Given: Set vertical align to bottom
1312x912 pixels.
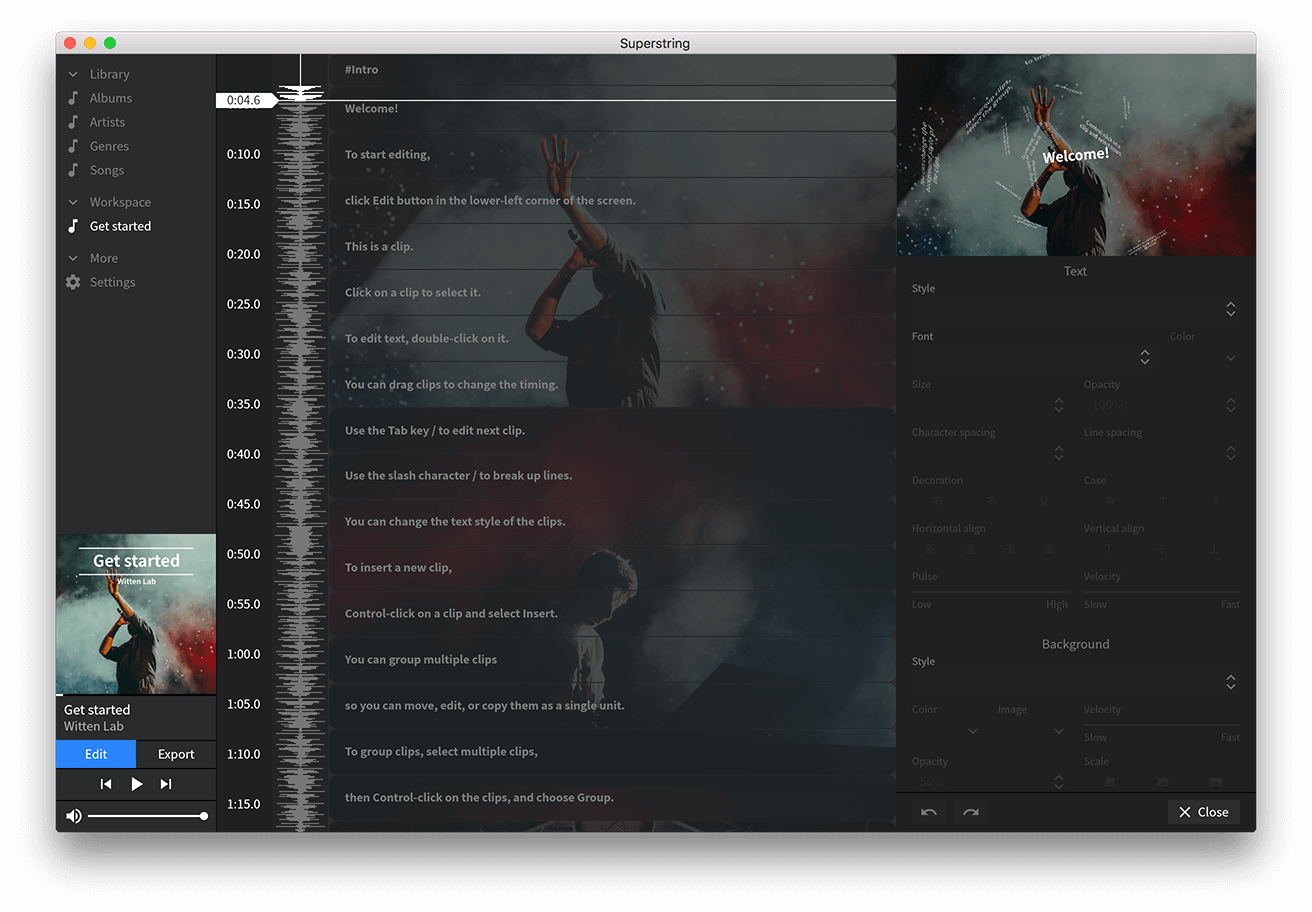Looking at the screenshot, I should [x=1214, y=549].
